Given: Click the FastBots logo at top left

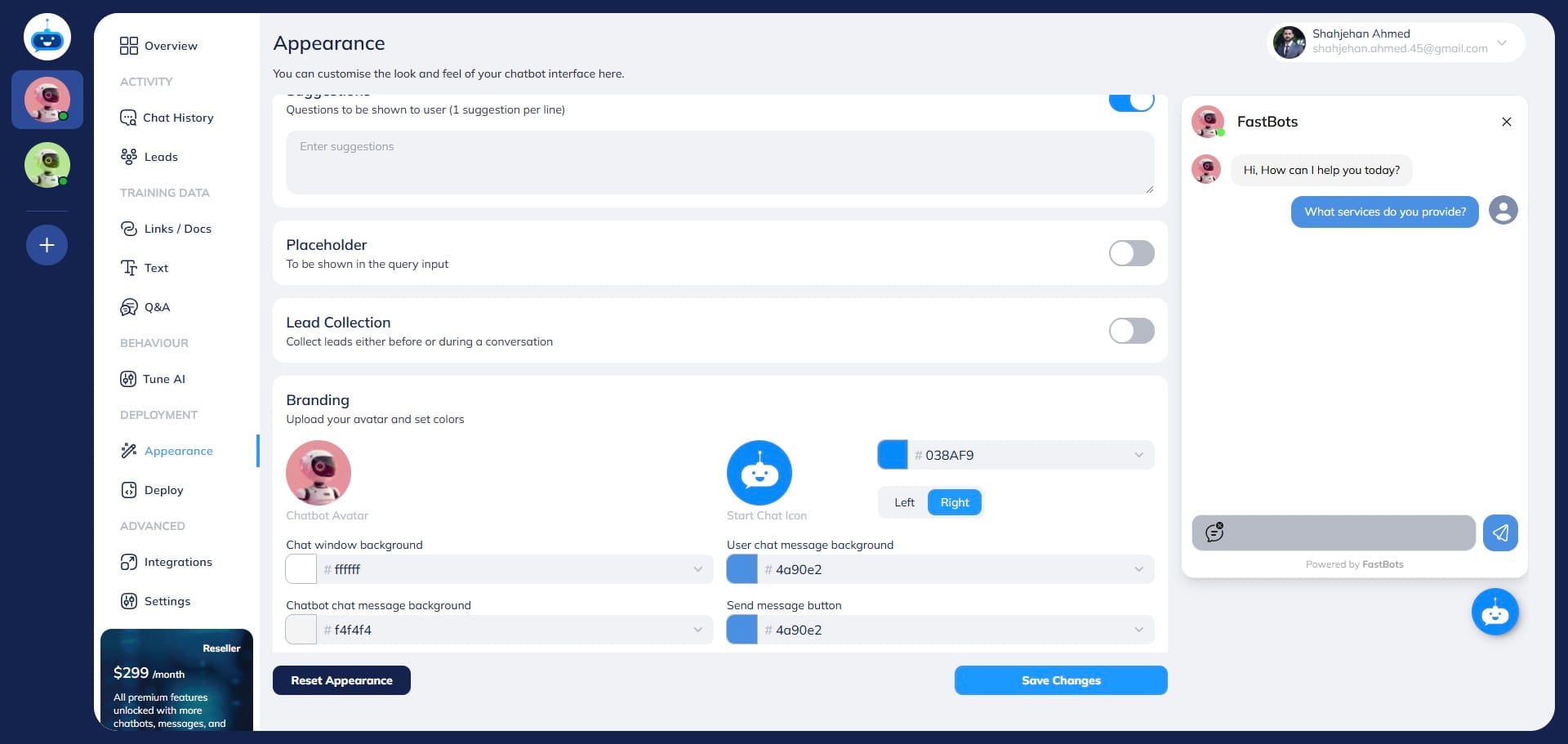Looking at the screenshot, I should tap(47, 38).
